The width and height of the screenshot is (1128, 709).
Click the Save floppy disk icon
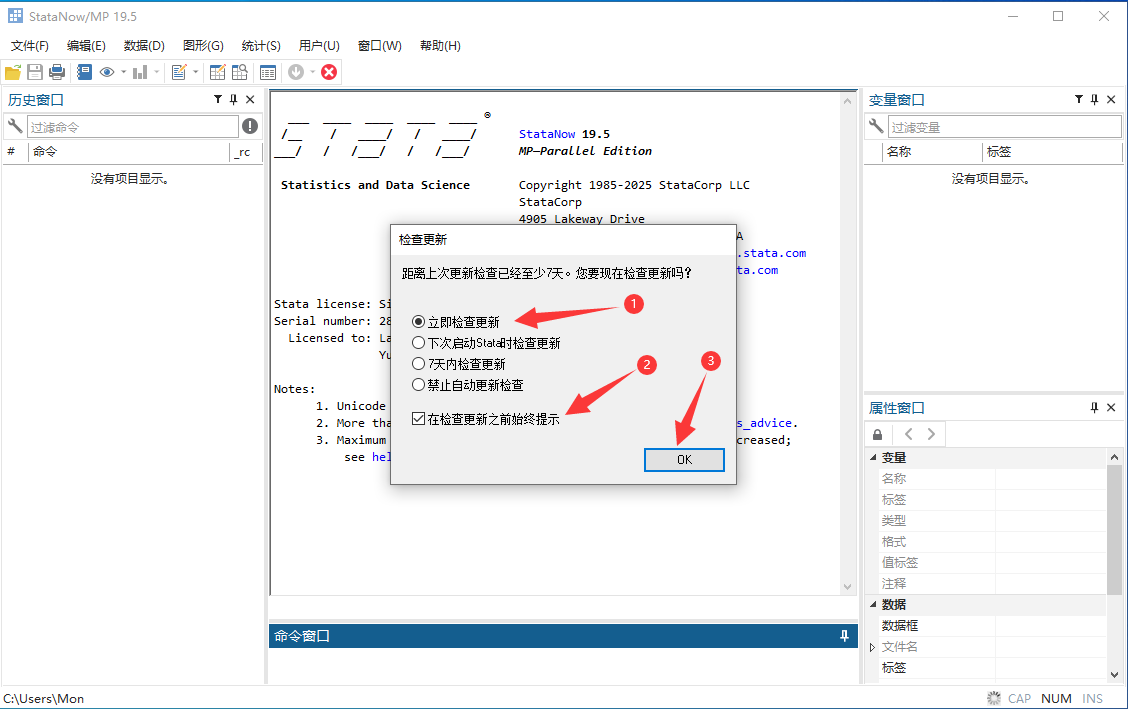pyautogui.click(x=35, y=72)
